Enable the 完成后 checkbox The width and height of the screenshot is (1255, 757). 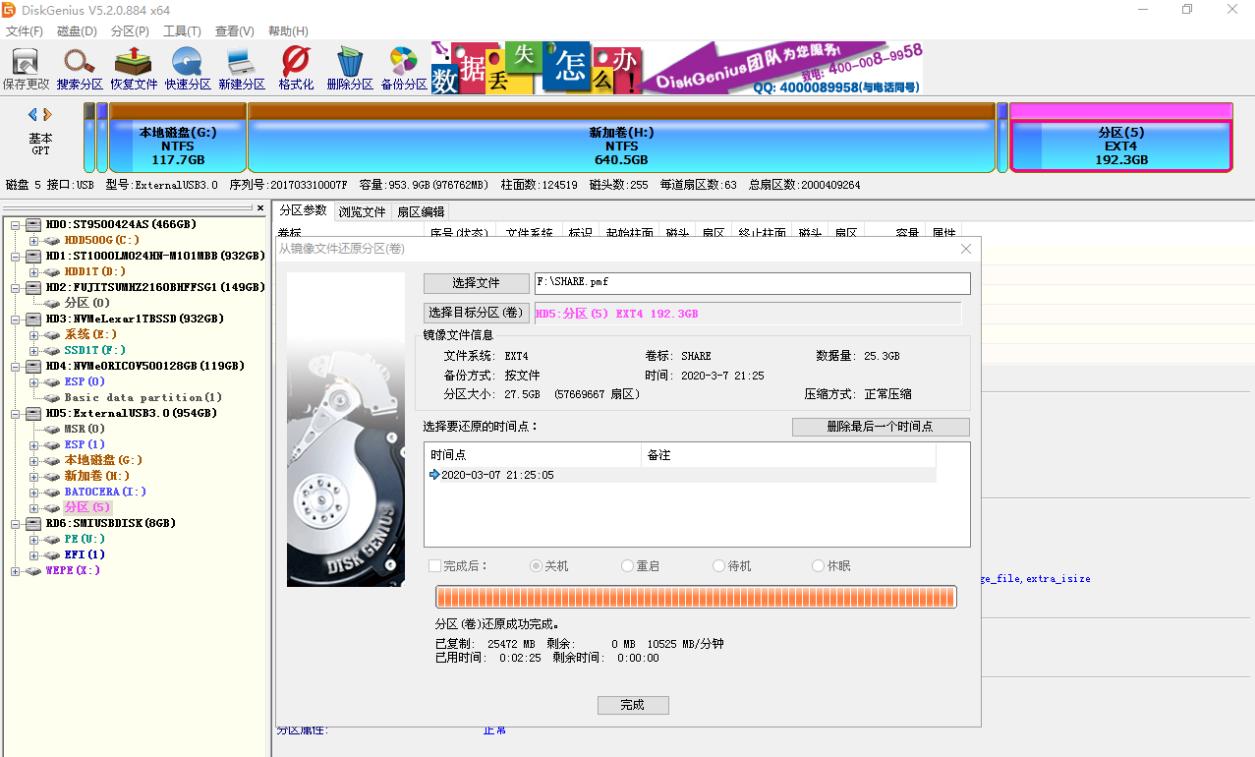click(x=436, y=565)
